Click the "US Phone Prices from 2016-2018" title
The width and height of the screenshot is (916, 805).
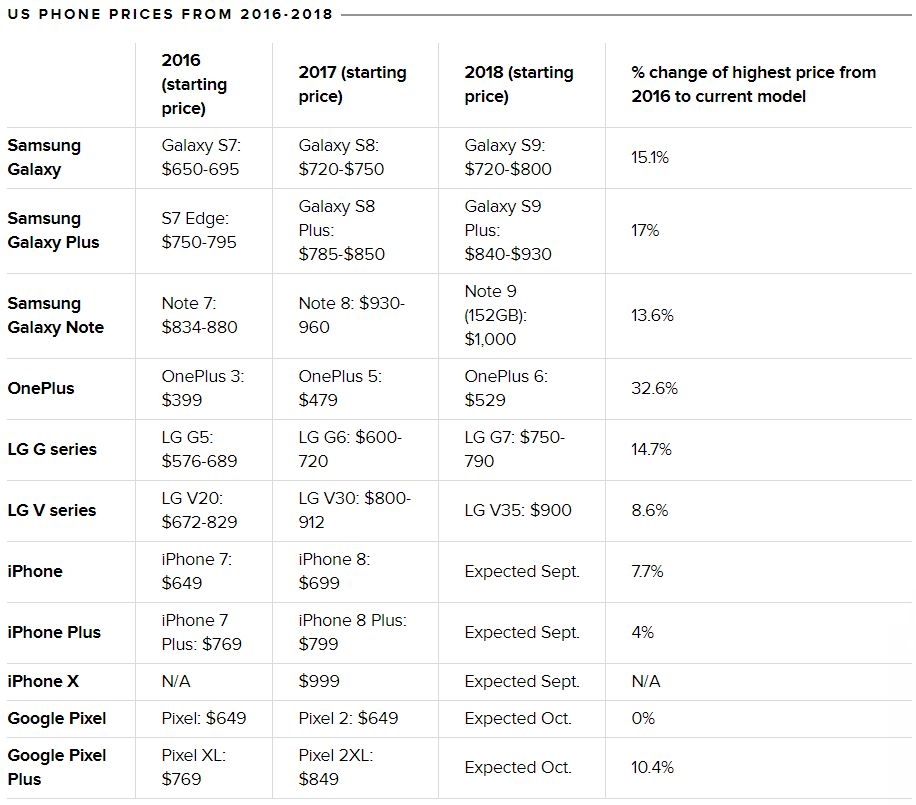click(170, 14)
